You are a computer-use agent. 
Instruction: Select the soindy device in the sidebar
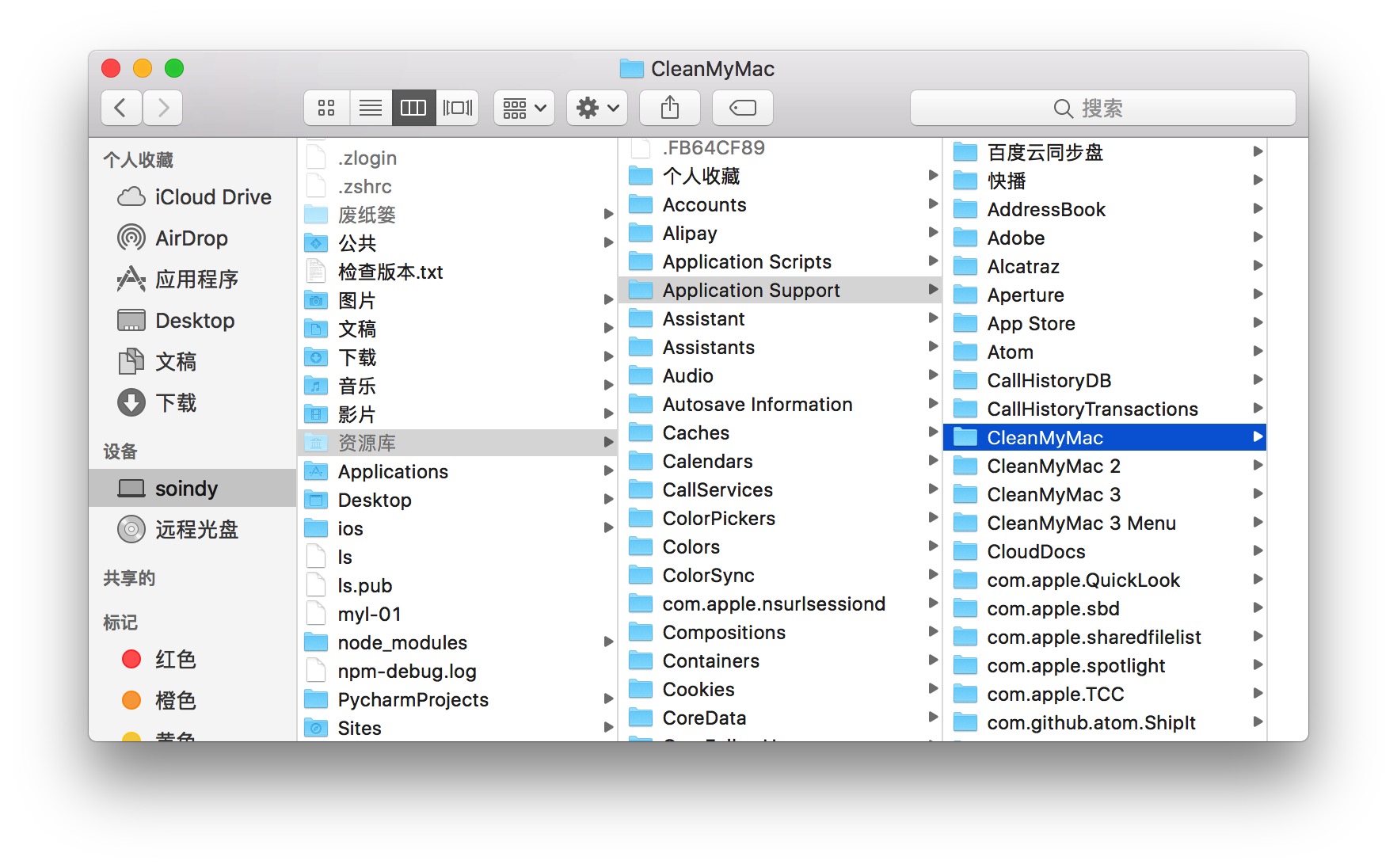pyautogui.click(x=192, y=488)
